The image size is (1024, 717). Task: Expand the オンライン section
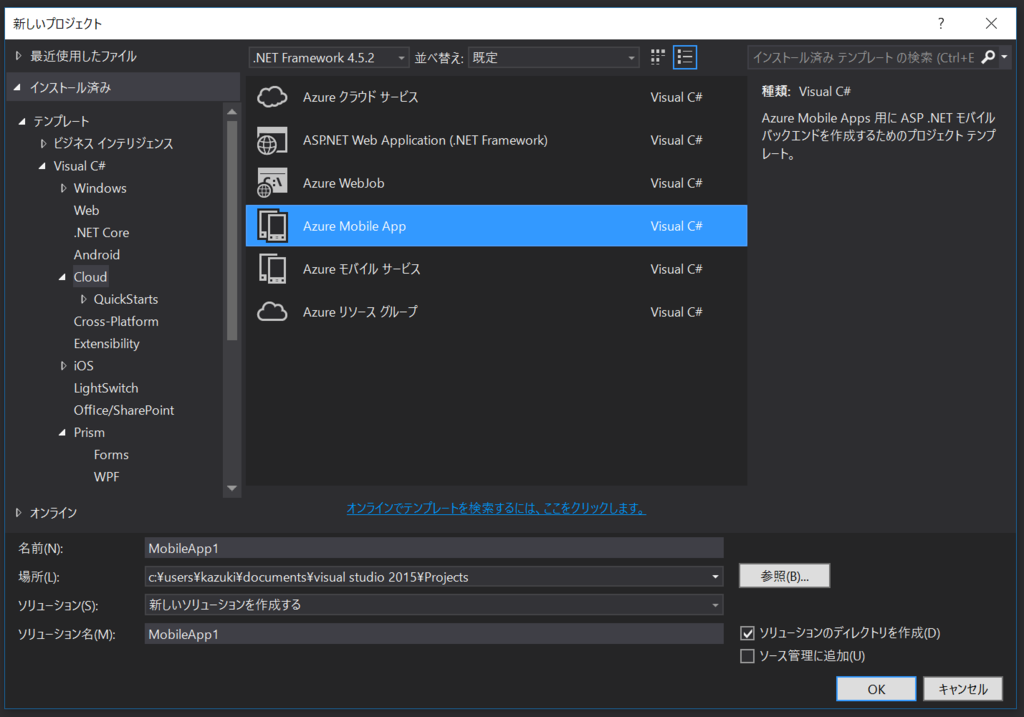tap(18, 513)
